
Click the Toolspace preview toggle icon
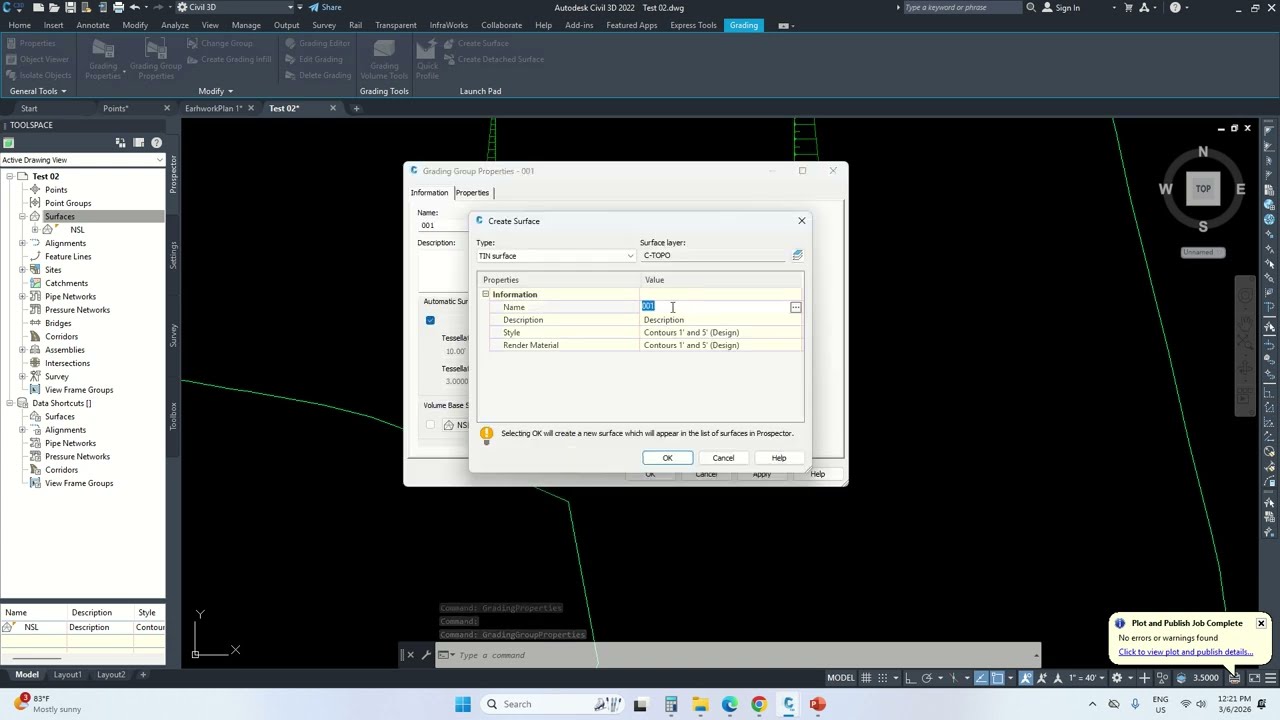point(121,143)
